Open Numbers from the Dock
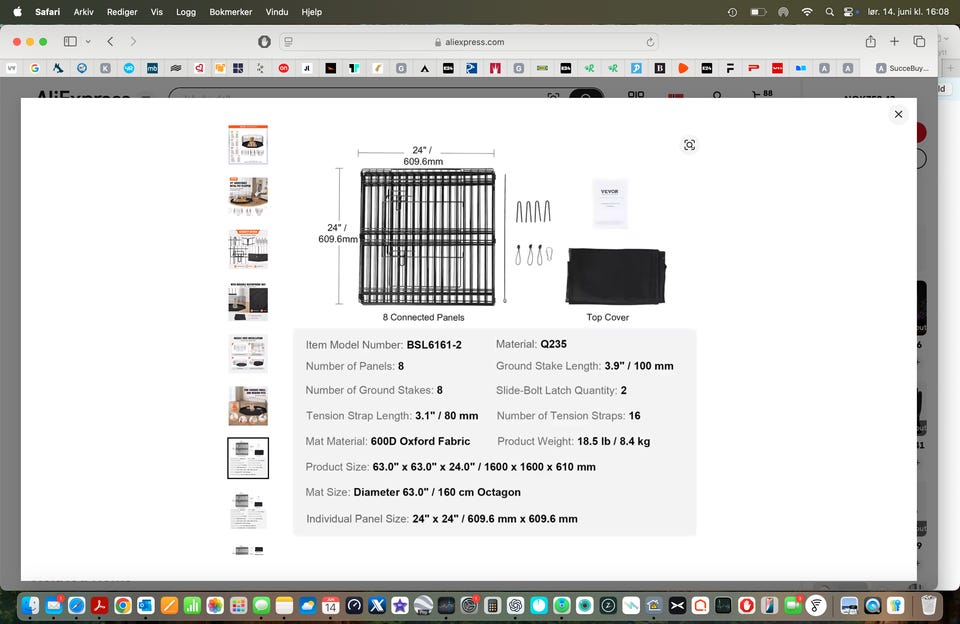 coord(192,606)
